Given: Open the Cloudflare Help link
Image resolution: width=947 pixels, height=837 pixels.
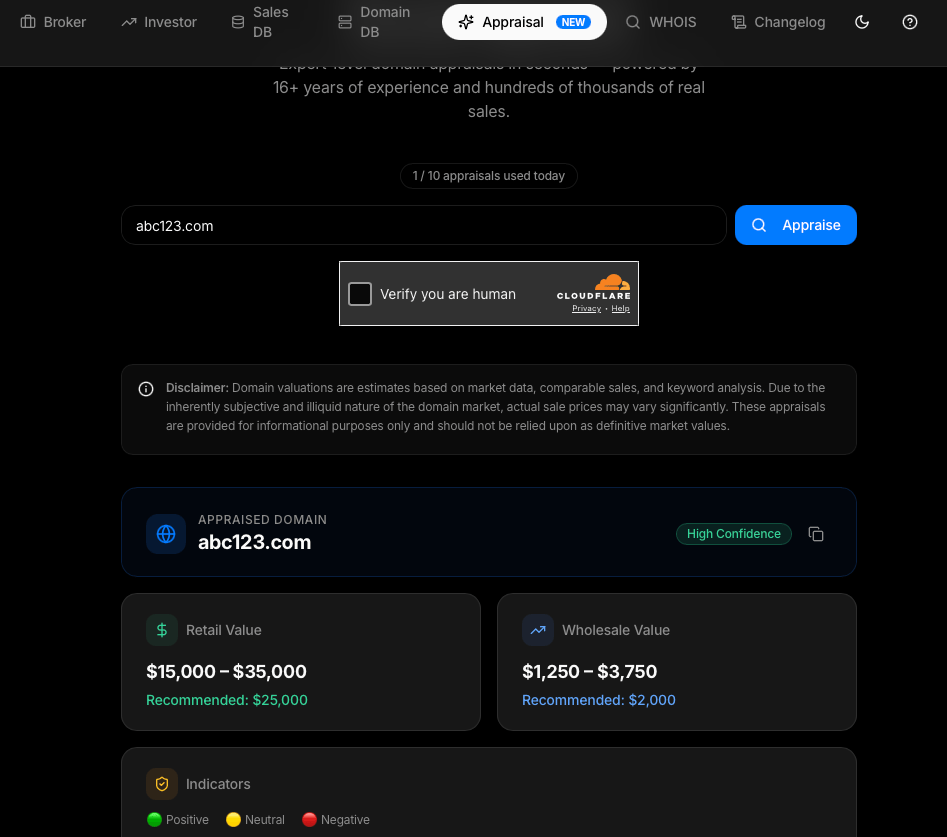Looking at the screenshot, I should click(x=621, y=309).
